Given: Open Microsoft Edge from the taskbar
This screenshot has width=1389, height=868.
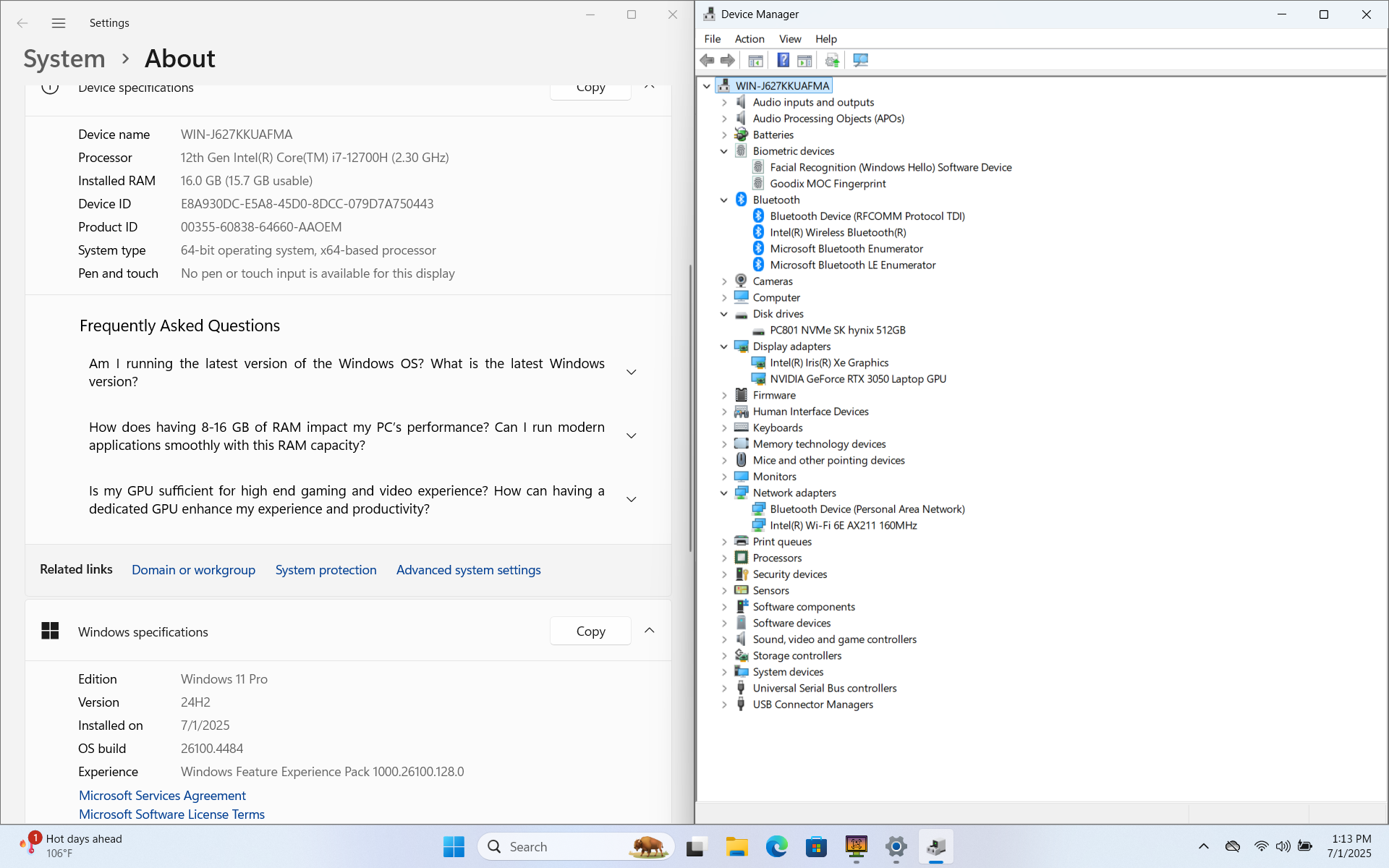Looking at the screenshot, I should click(x=776, y=846).
